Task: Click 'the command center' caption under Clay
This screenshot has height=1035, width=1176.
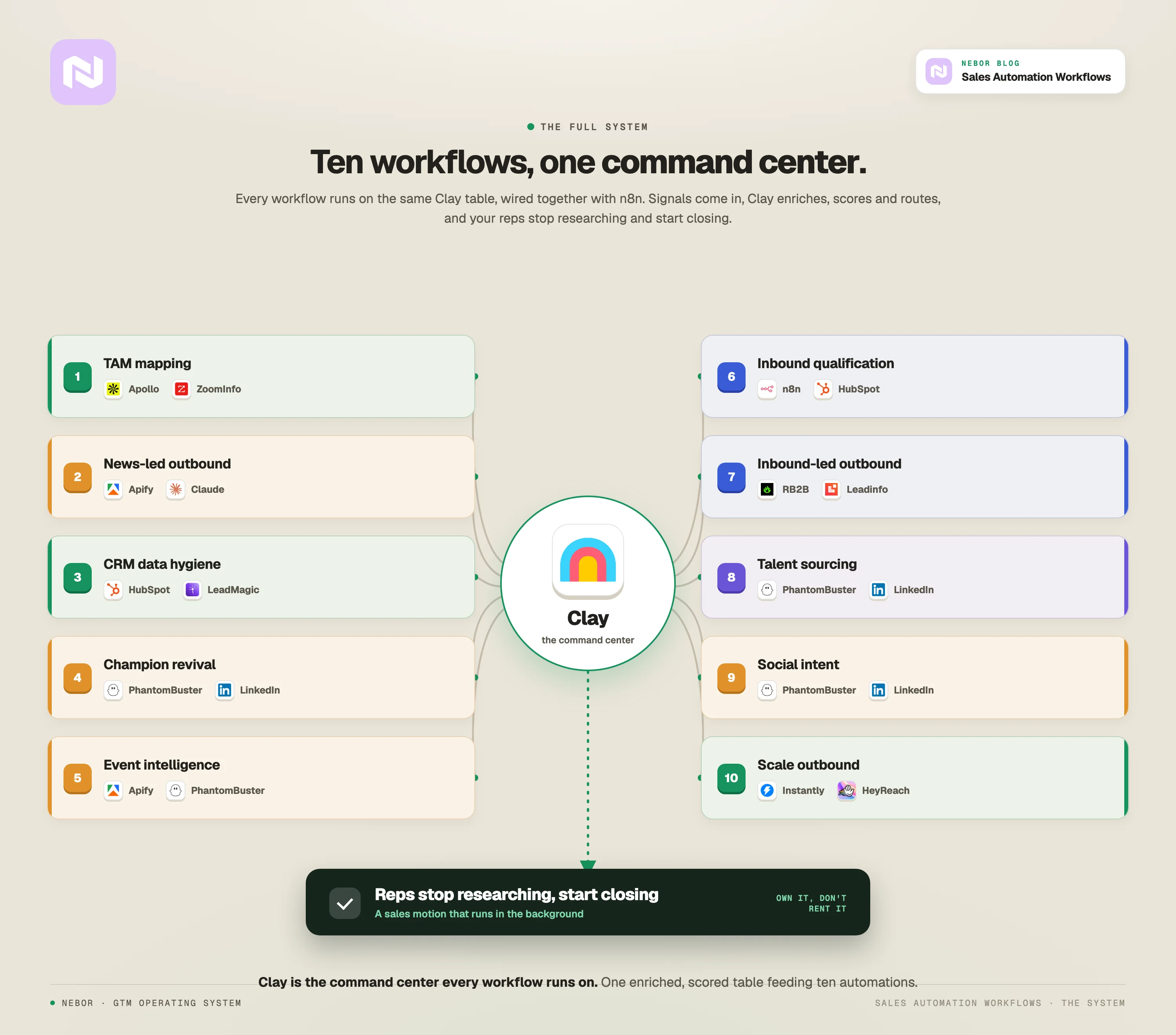Action: point(588,640)
